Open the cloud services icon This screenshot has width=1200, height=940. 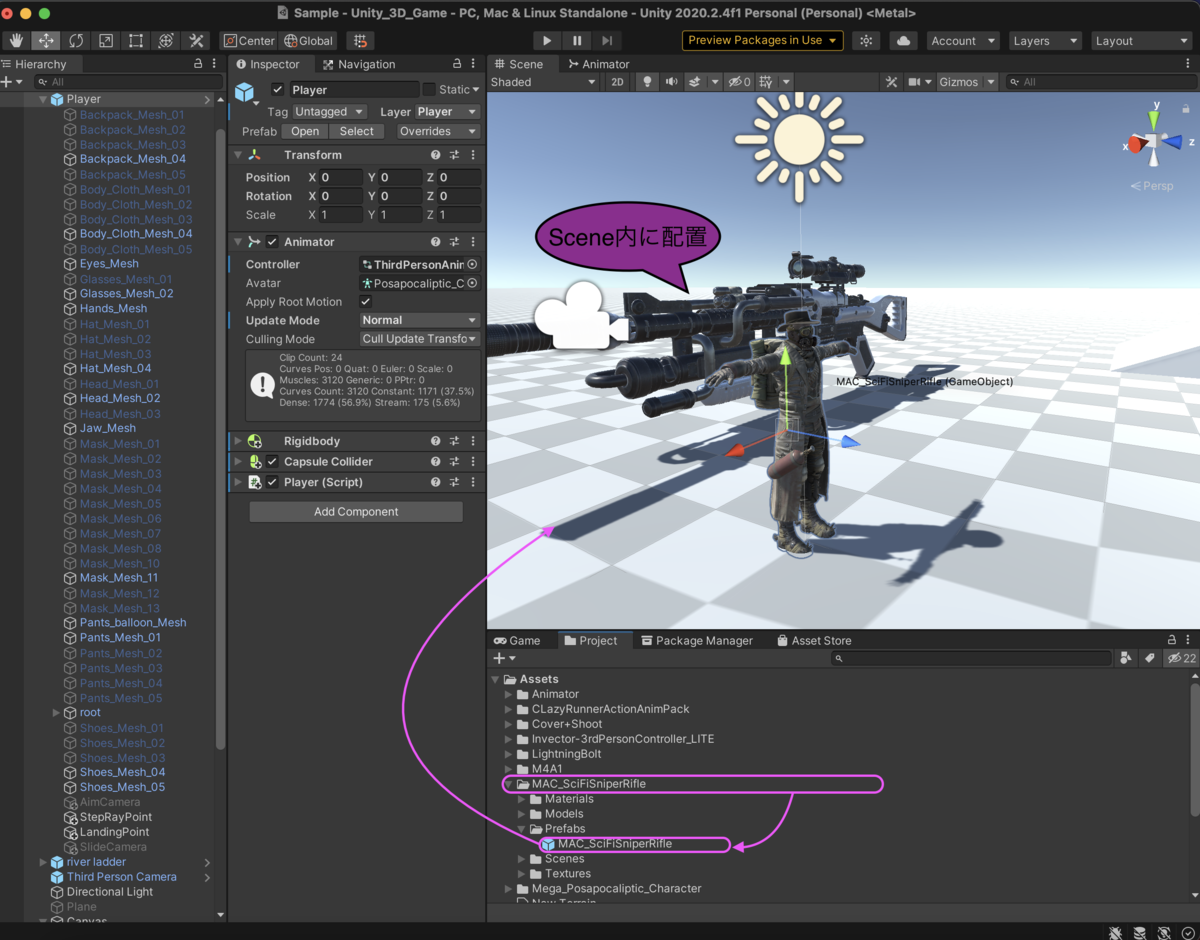coord(903,41)
